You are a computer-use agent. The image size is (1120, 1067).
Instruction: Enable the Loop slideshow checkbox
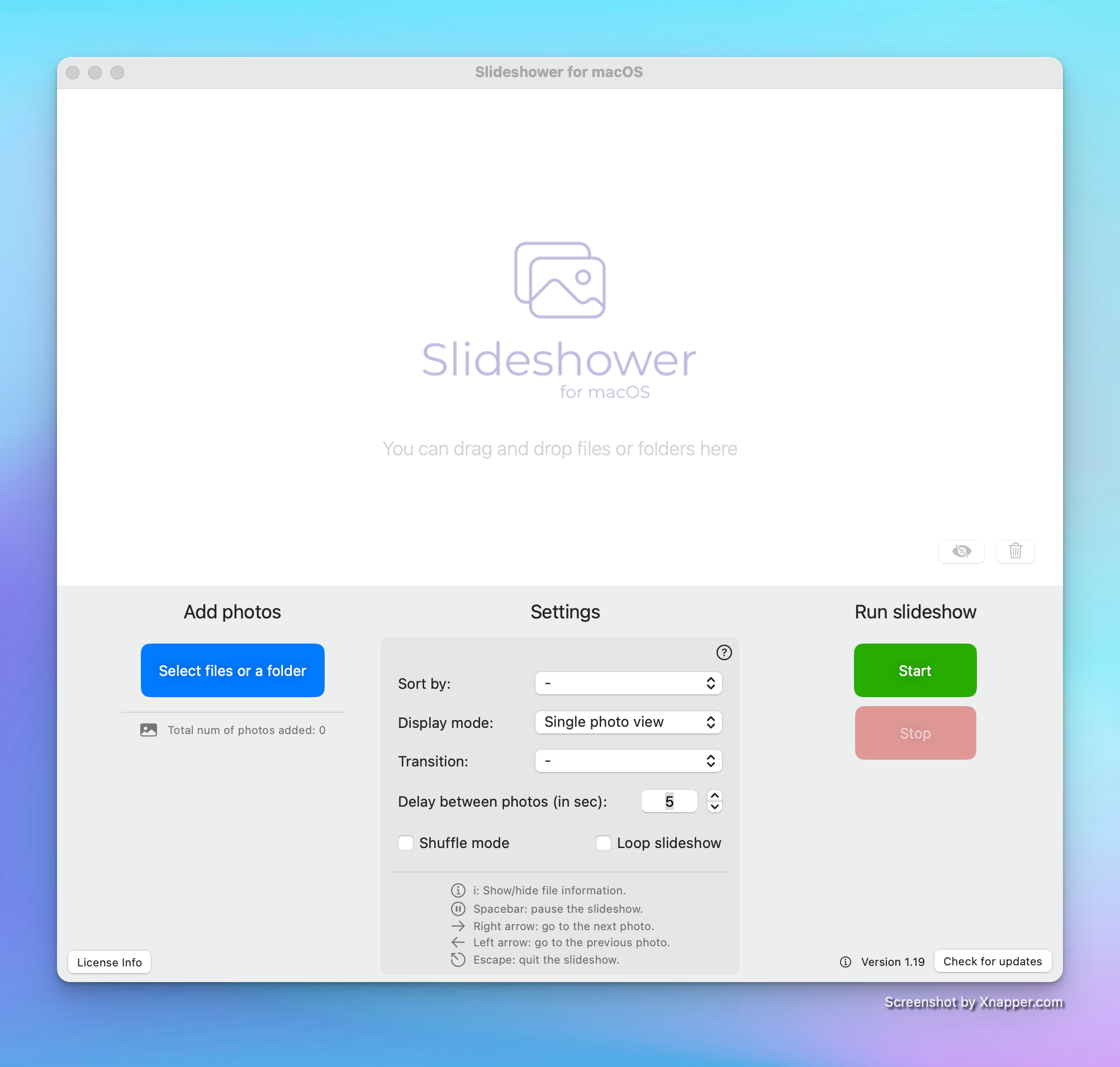point(604,843)
